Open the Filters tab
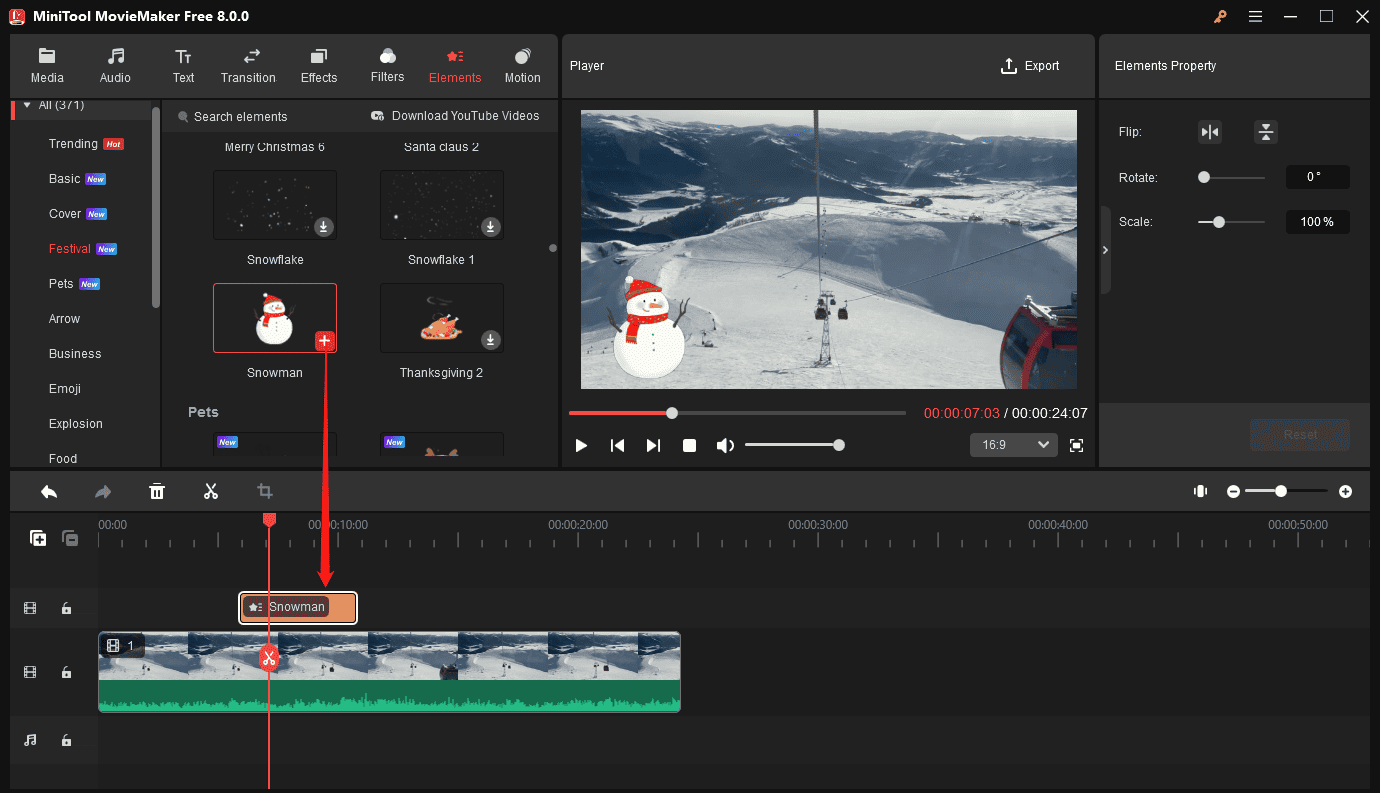The width and height of the screenshot is (1380, 793). [x=387, y=66]
